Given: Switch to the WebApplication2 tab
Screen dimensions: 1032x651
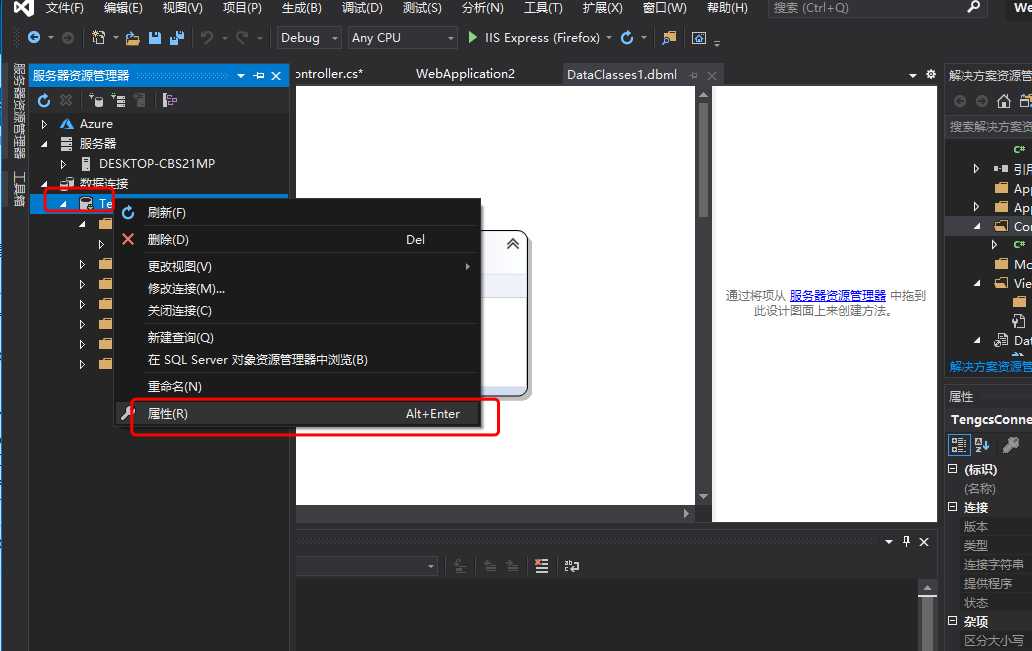Looking at the screenshot, I should pos(465,74).
